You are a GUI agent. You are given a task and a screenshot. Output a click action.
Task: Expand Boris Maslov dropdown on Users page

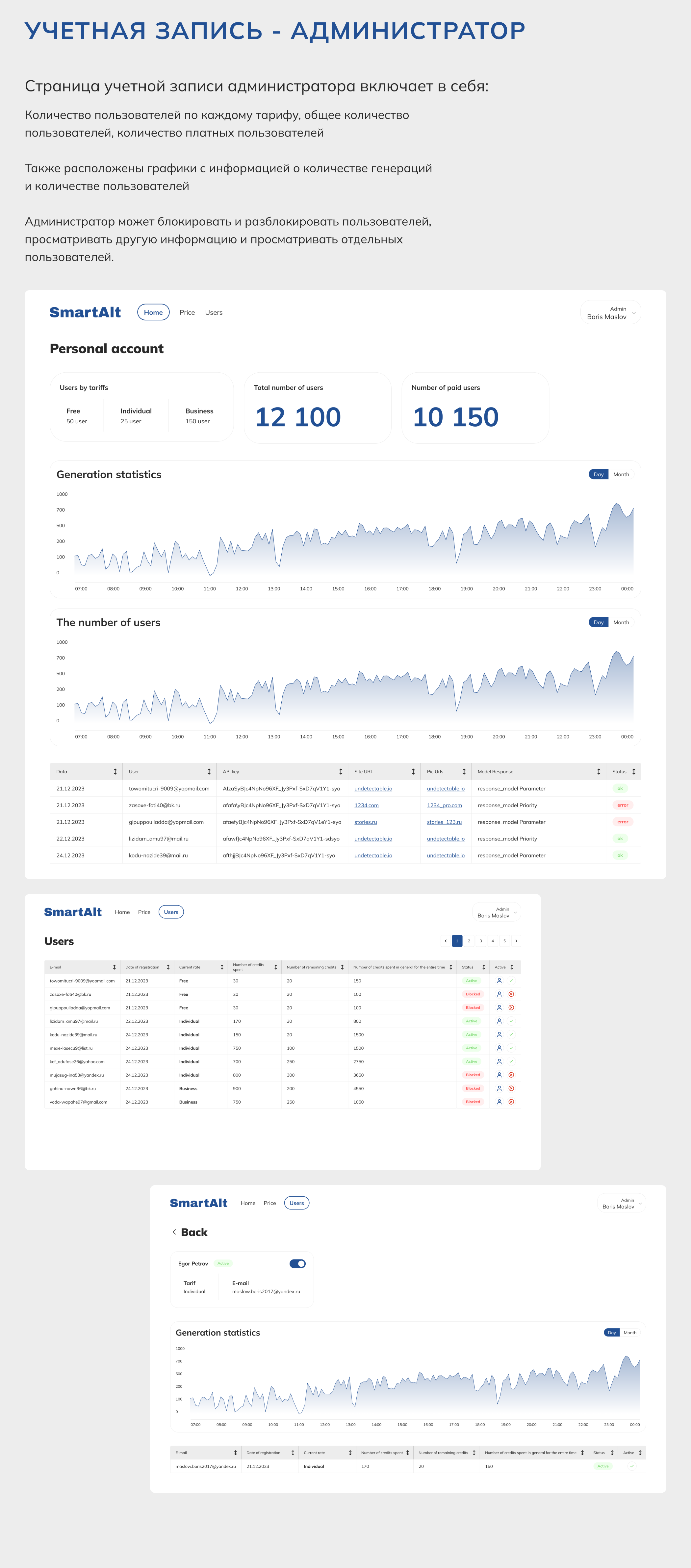(515, 912)
